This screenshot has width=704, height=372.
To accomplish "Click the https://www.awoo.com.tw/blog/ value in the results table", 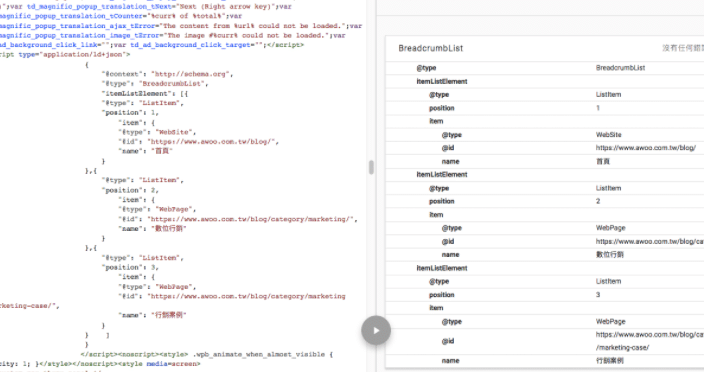I will point(646,148).
